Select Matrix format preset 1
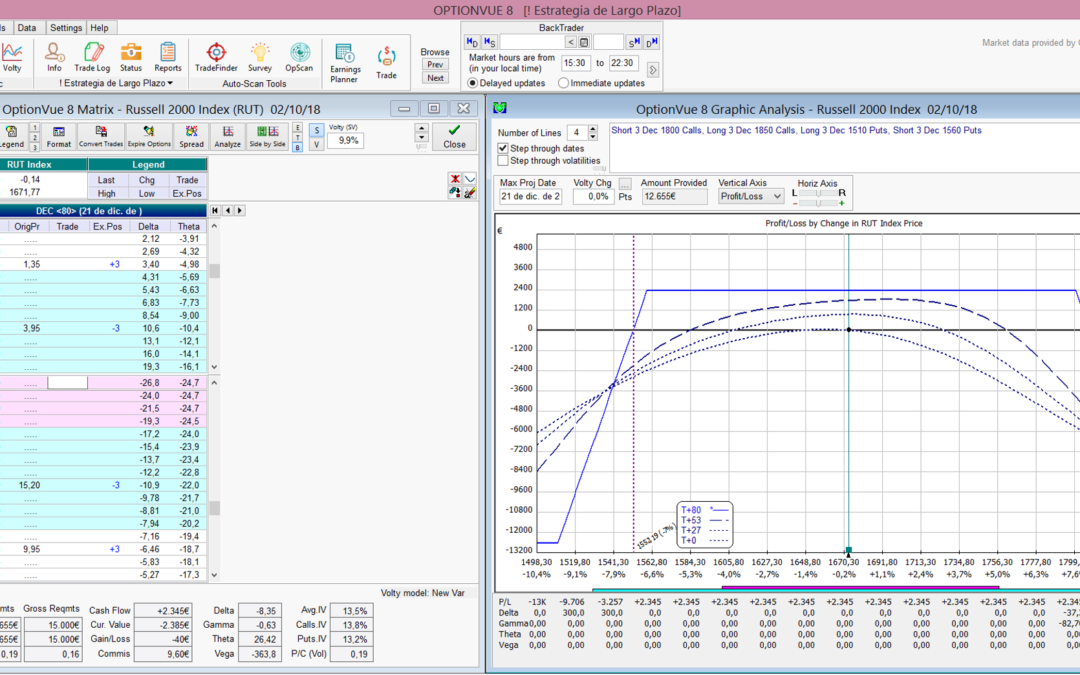Viewport: 1080px width, 675px height. tap(34, 127)
